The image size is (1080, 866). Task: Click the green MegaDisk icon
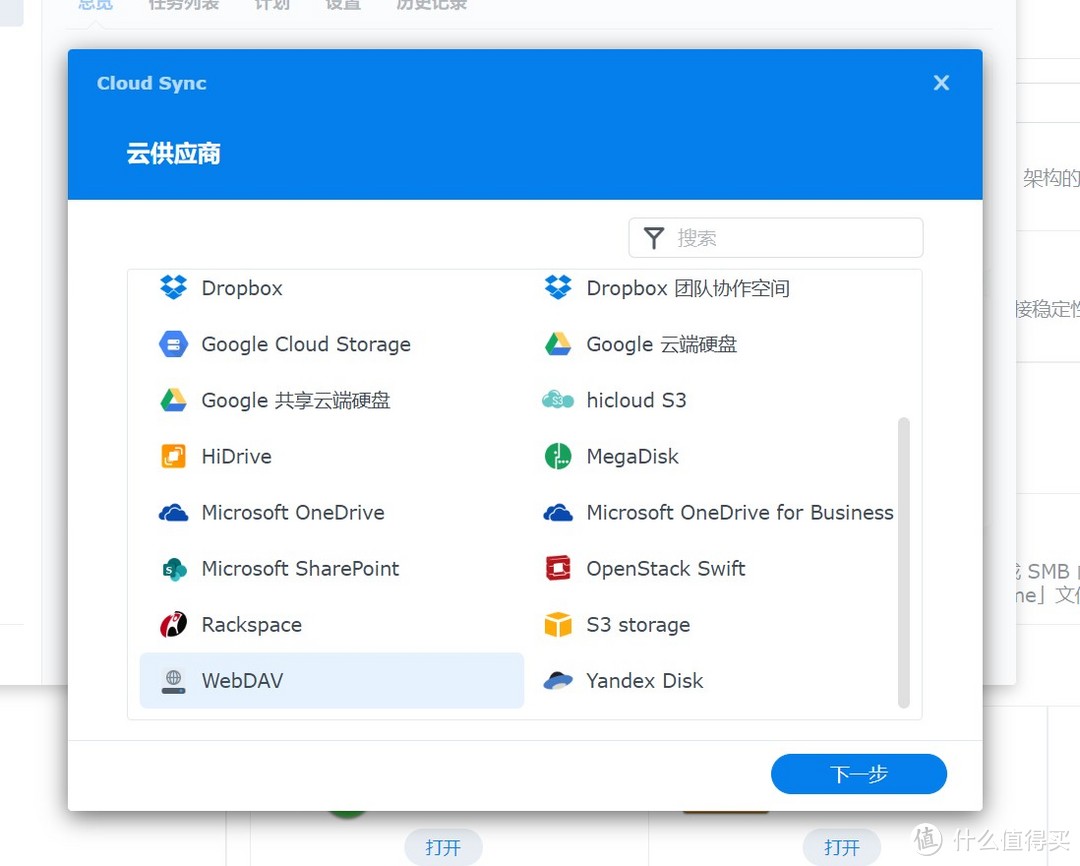point(558,456)
